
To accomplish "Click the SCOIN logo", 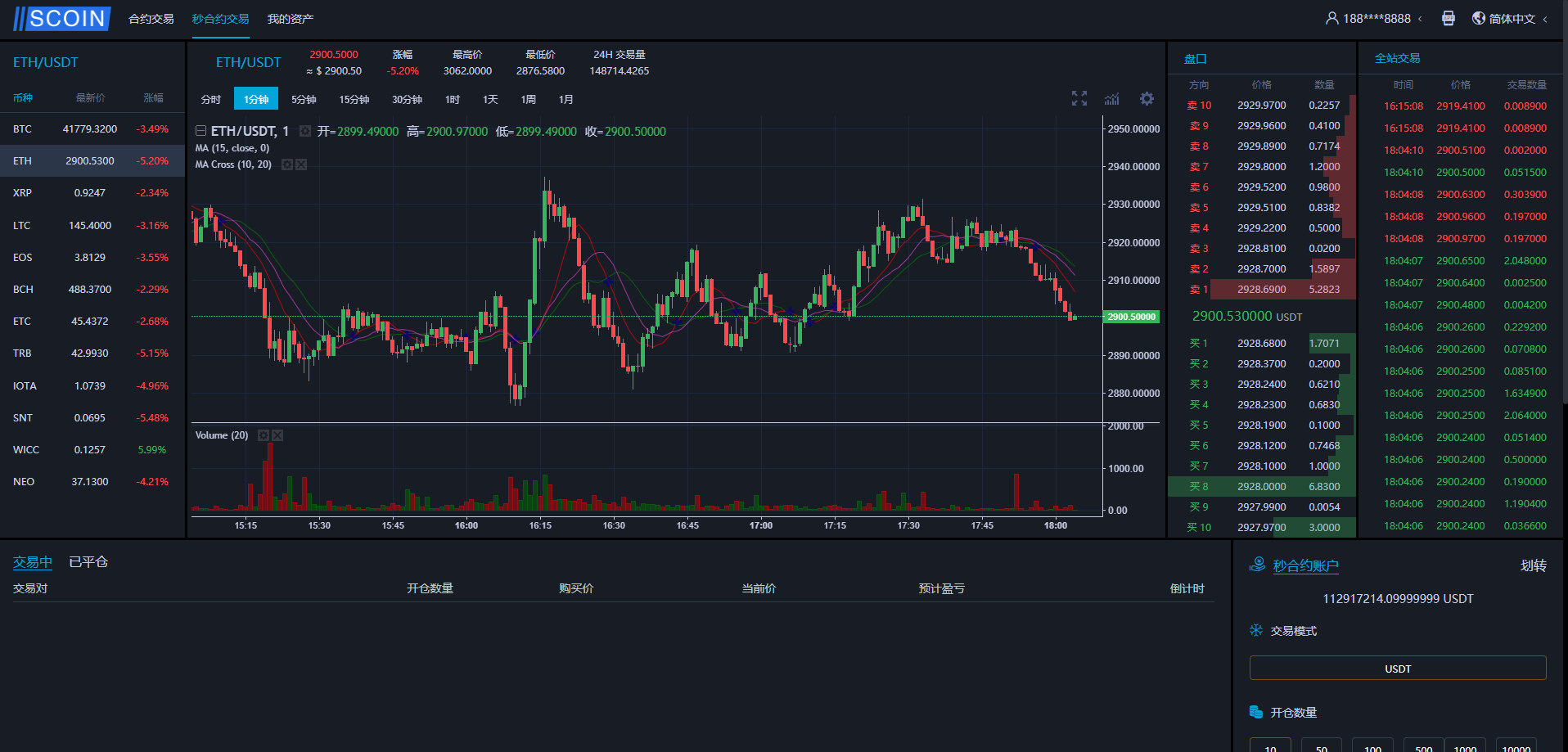I will pyautogui.click(x=61, y=18).
